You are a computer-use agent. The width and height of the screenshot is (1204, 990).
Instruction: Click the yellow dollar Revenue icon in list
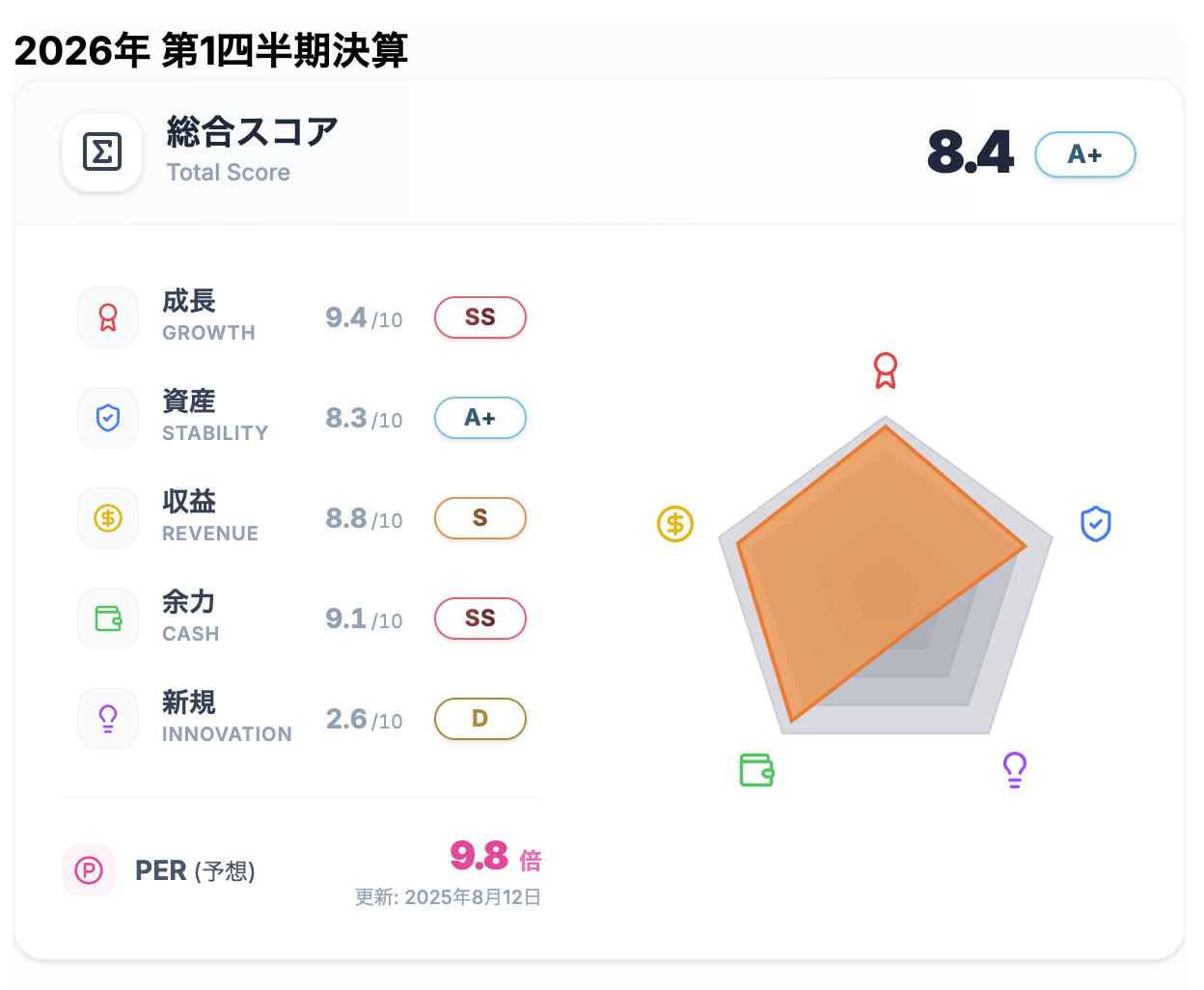click(x=108, y=518)
